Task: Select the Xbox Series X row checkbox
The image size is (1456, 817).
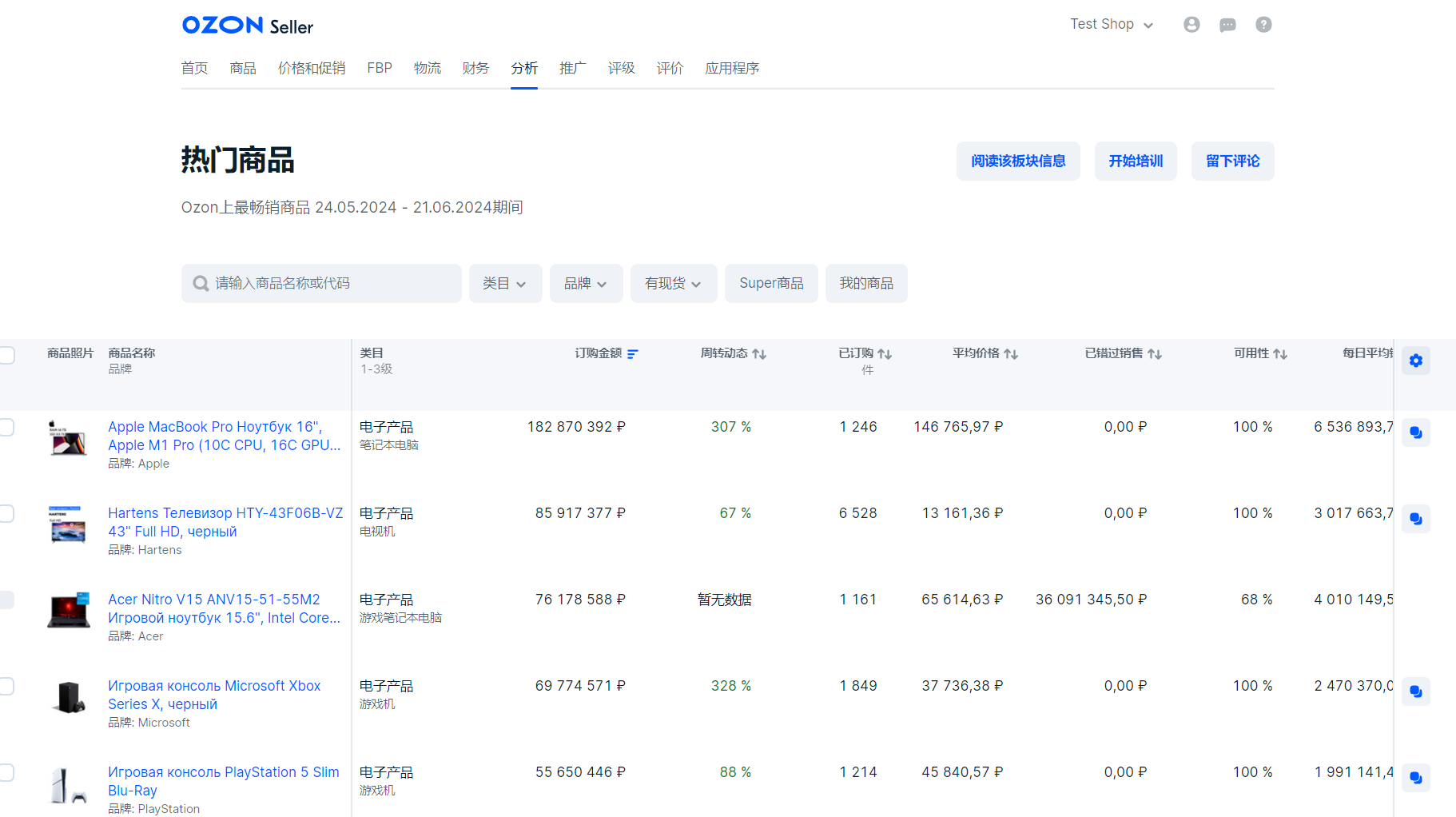Action: [6, 686]
